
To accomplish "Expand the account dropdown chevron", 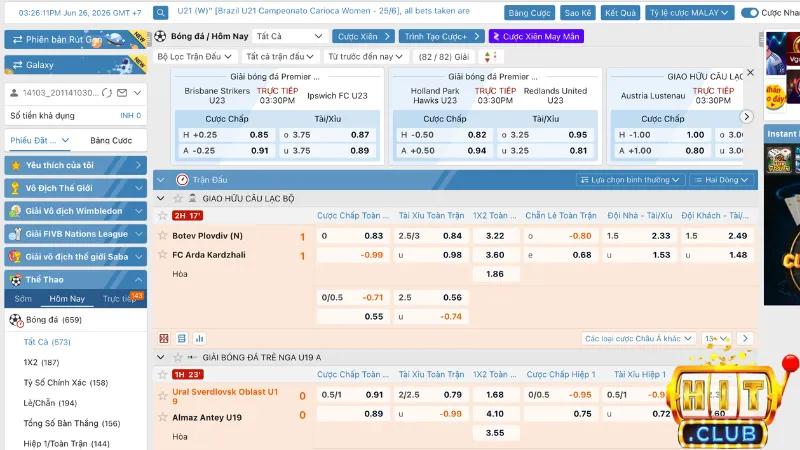I will [137, 93].
